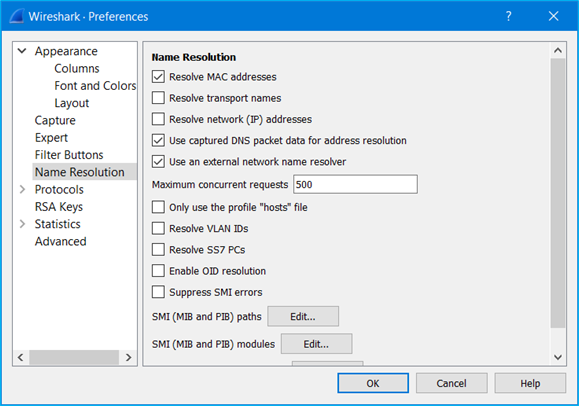Screen dimensions: 579x406
Task: Close the Preferences dialog with X
Action: coord(554,16)
